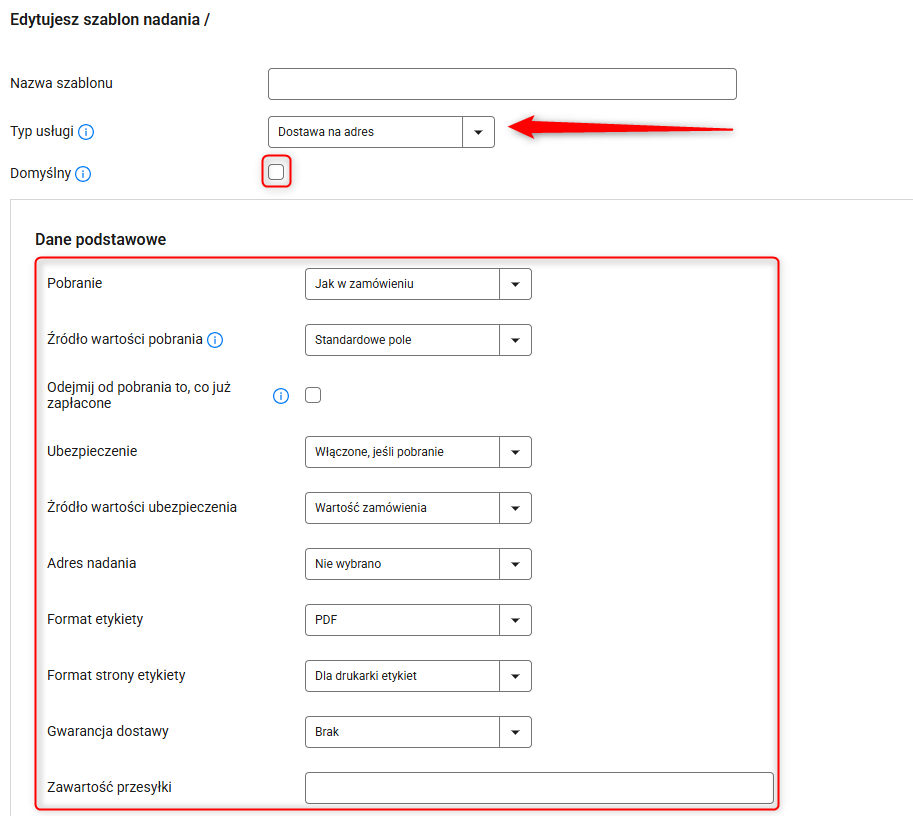Screen dimensions: 913x816
Task: Click info icon for Odejmij od pobrania
Action: tap(281, 396)
